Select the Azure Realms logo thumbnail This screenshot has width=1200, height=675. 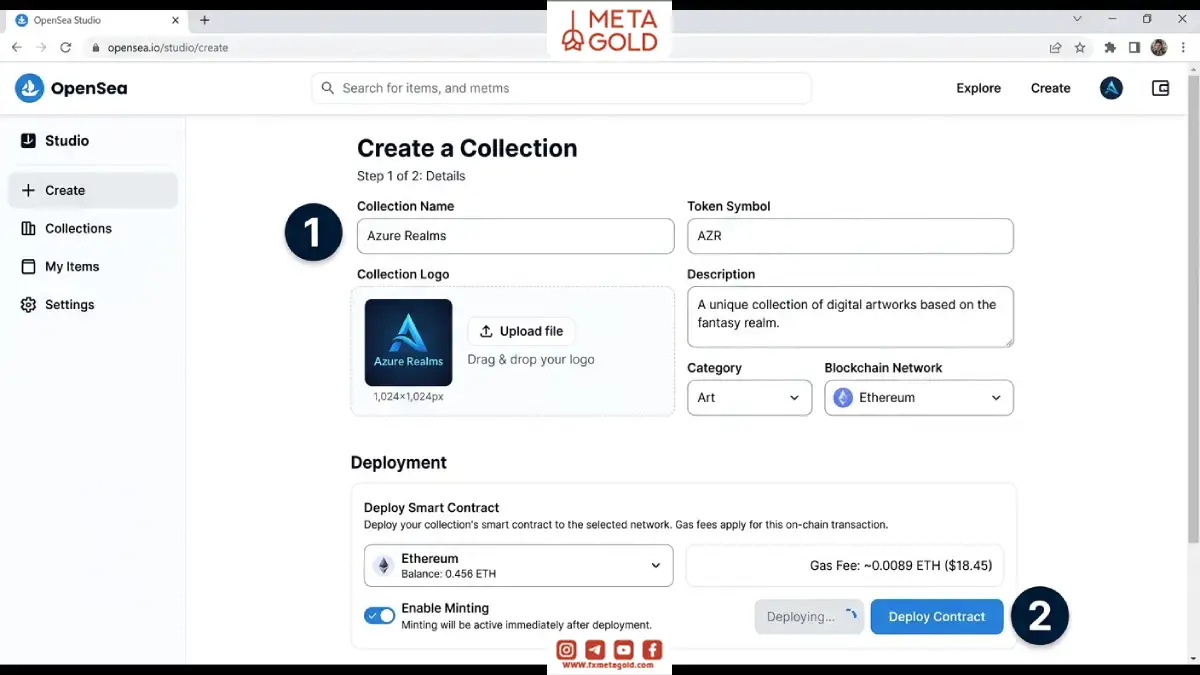tap(408, 342)
